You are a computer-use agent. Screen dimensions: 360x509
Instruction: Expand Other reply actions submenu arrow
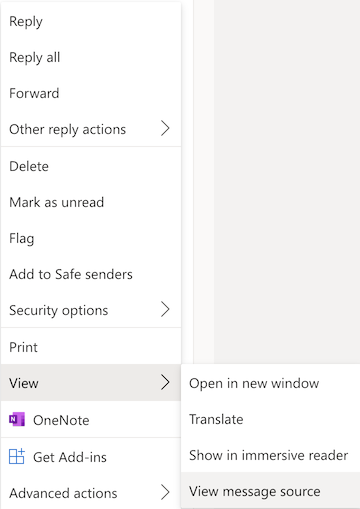pos(165,128)
